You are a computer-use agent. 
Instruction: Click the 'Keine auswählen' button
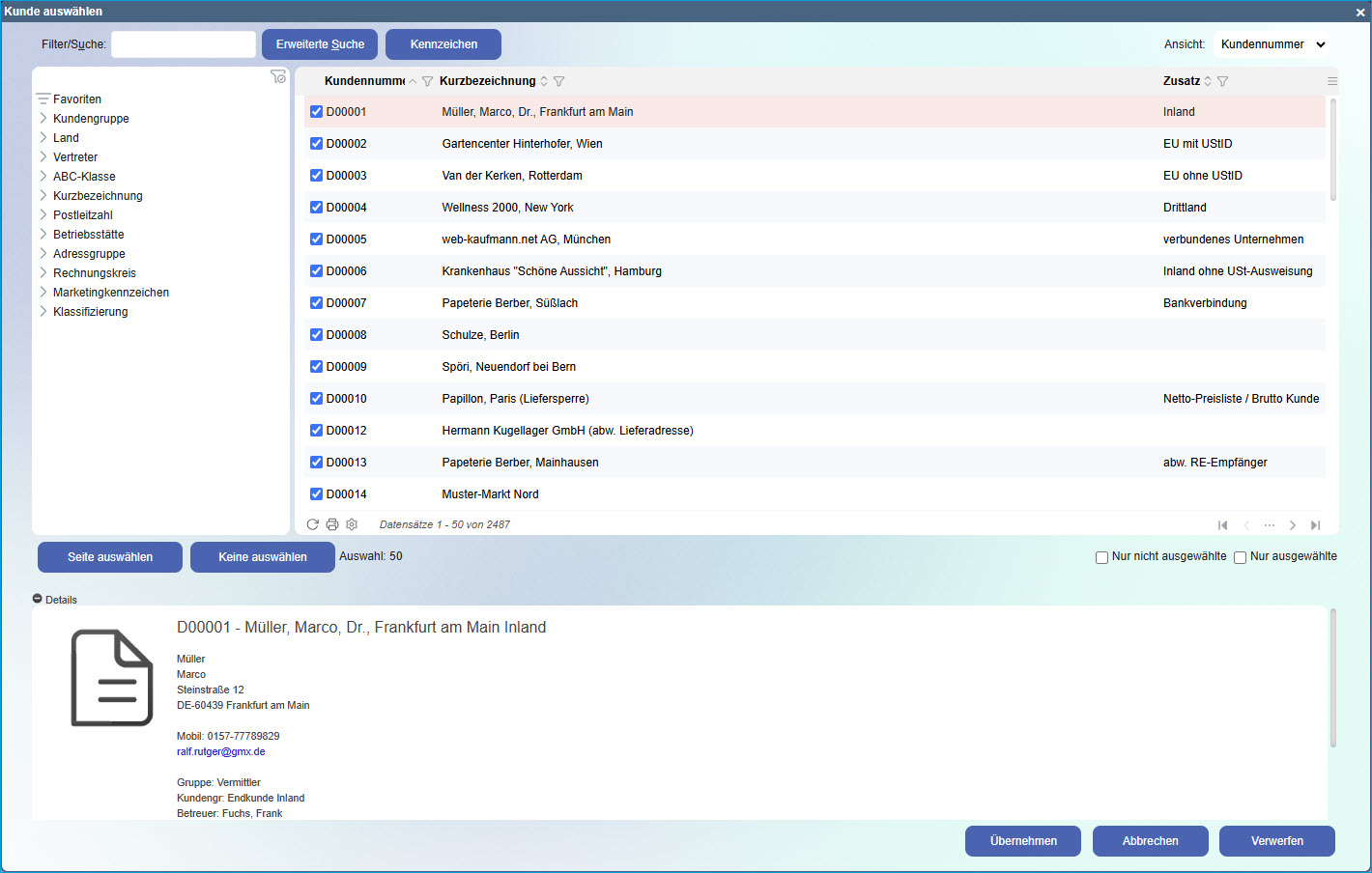[262, 557]
